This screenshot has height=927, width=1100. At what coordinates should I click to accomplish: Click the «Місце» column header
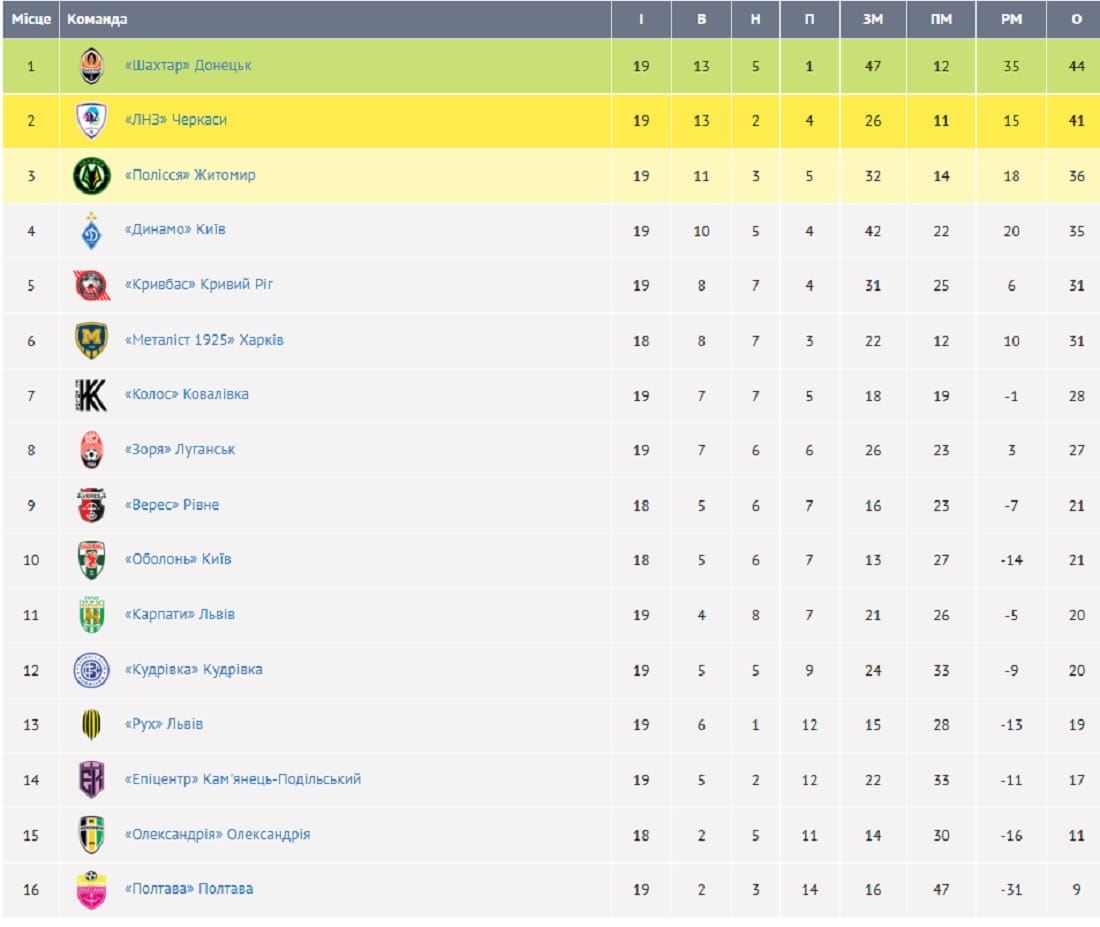coord(31,19)
